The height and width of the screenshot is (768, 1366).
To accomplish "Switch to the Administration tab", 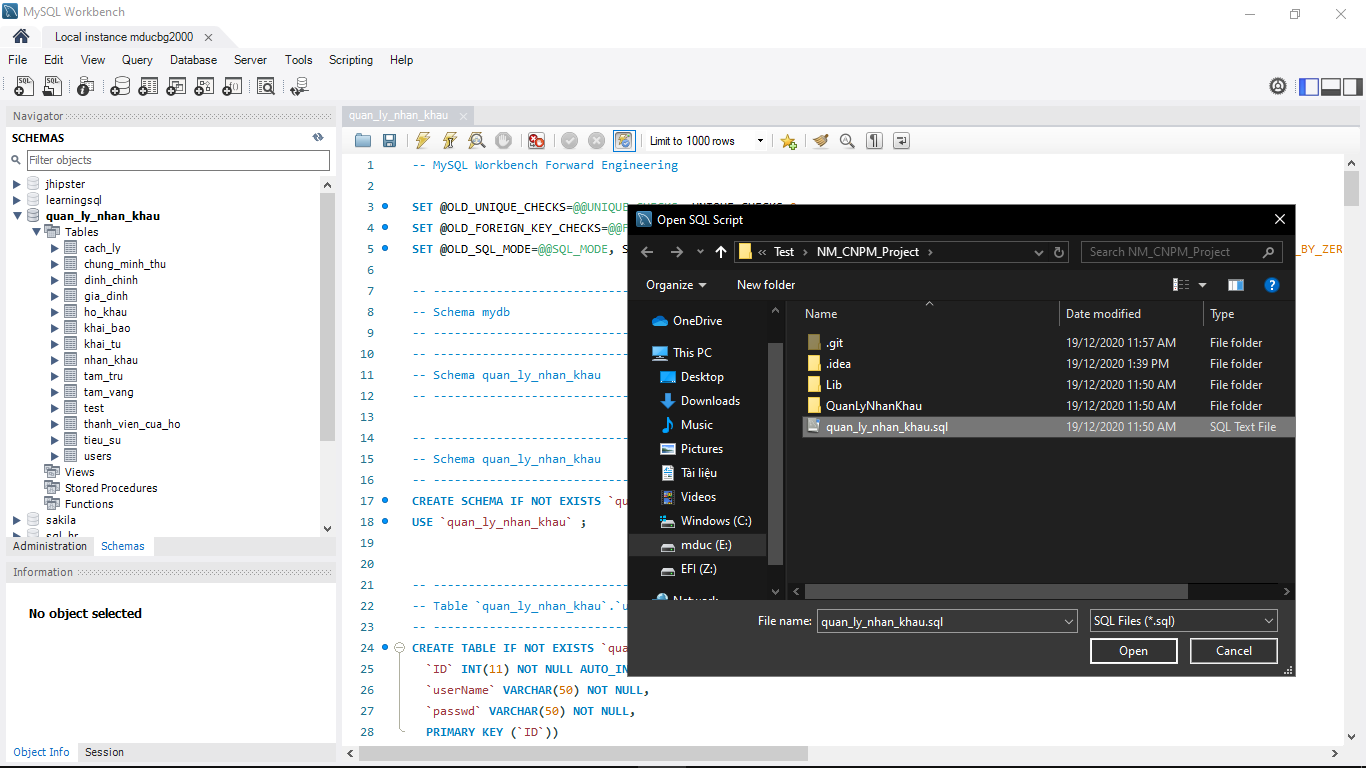I will (49, 546).
